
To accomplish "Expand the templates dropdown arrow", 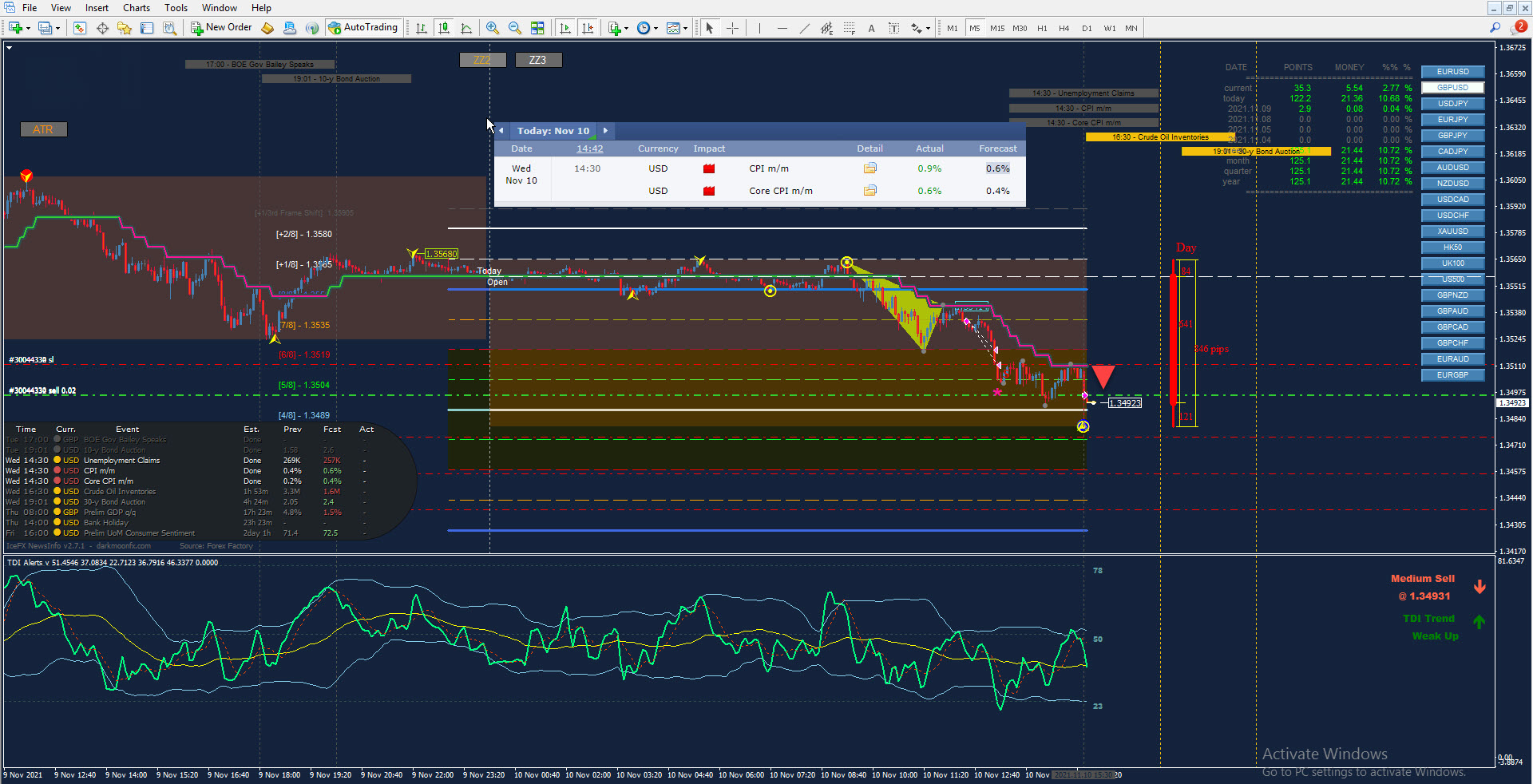I will [x=686, y=28].
